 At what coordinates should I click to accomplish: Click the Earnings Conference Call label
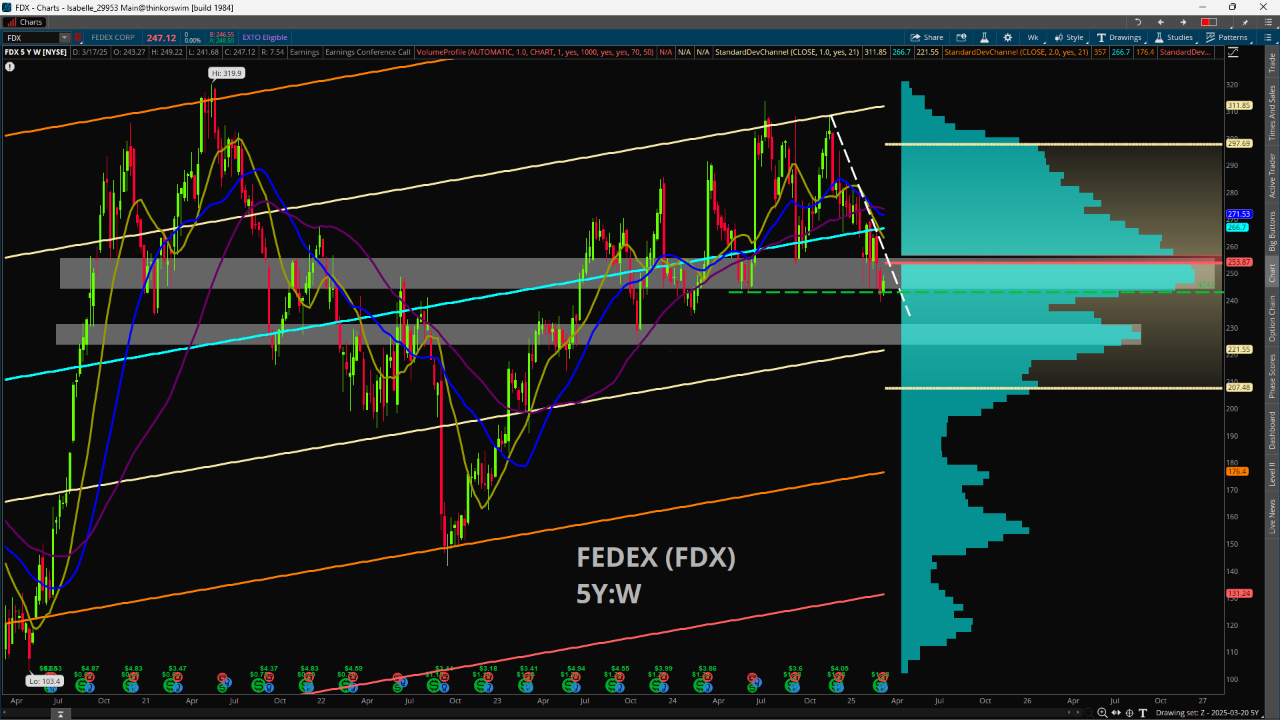(x=369, y=52)
